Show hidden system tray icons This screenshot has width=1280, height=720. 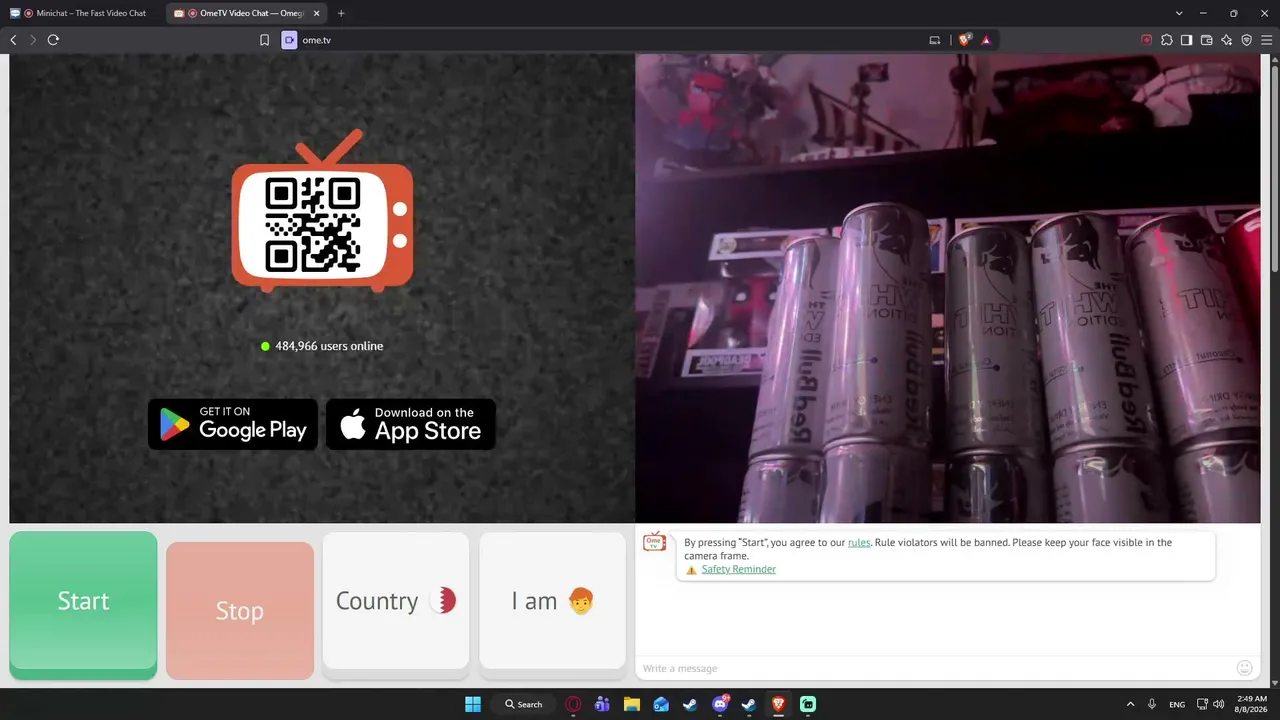point(1131,704)
